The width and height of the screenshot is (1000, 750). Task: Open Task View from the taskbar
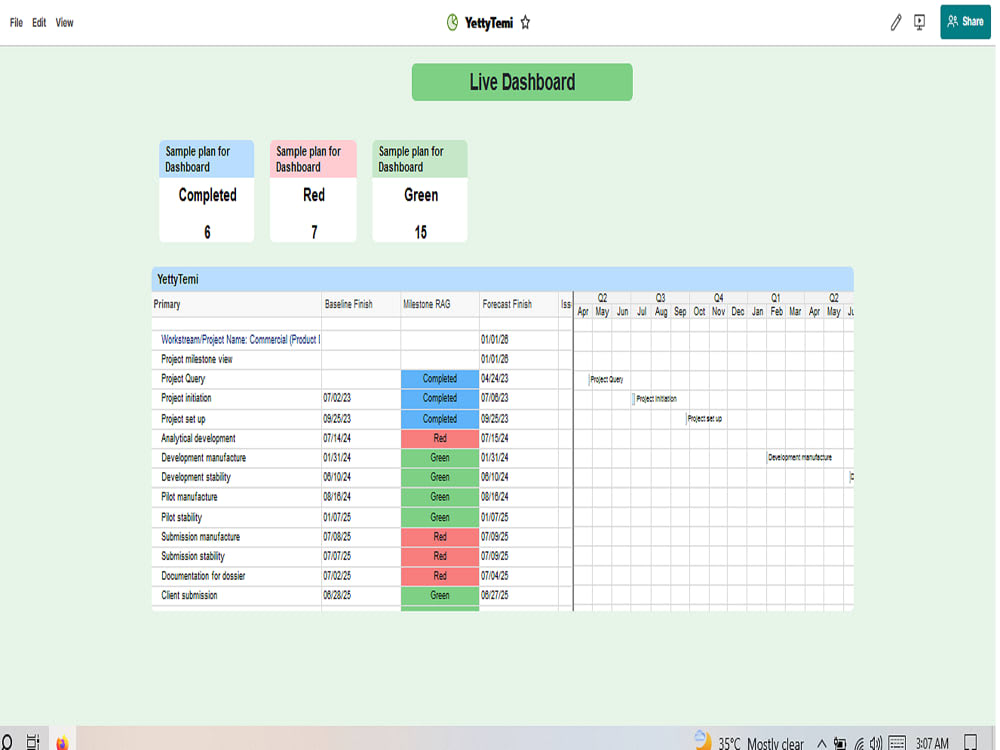coord(31,742)
